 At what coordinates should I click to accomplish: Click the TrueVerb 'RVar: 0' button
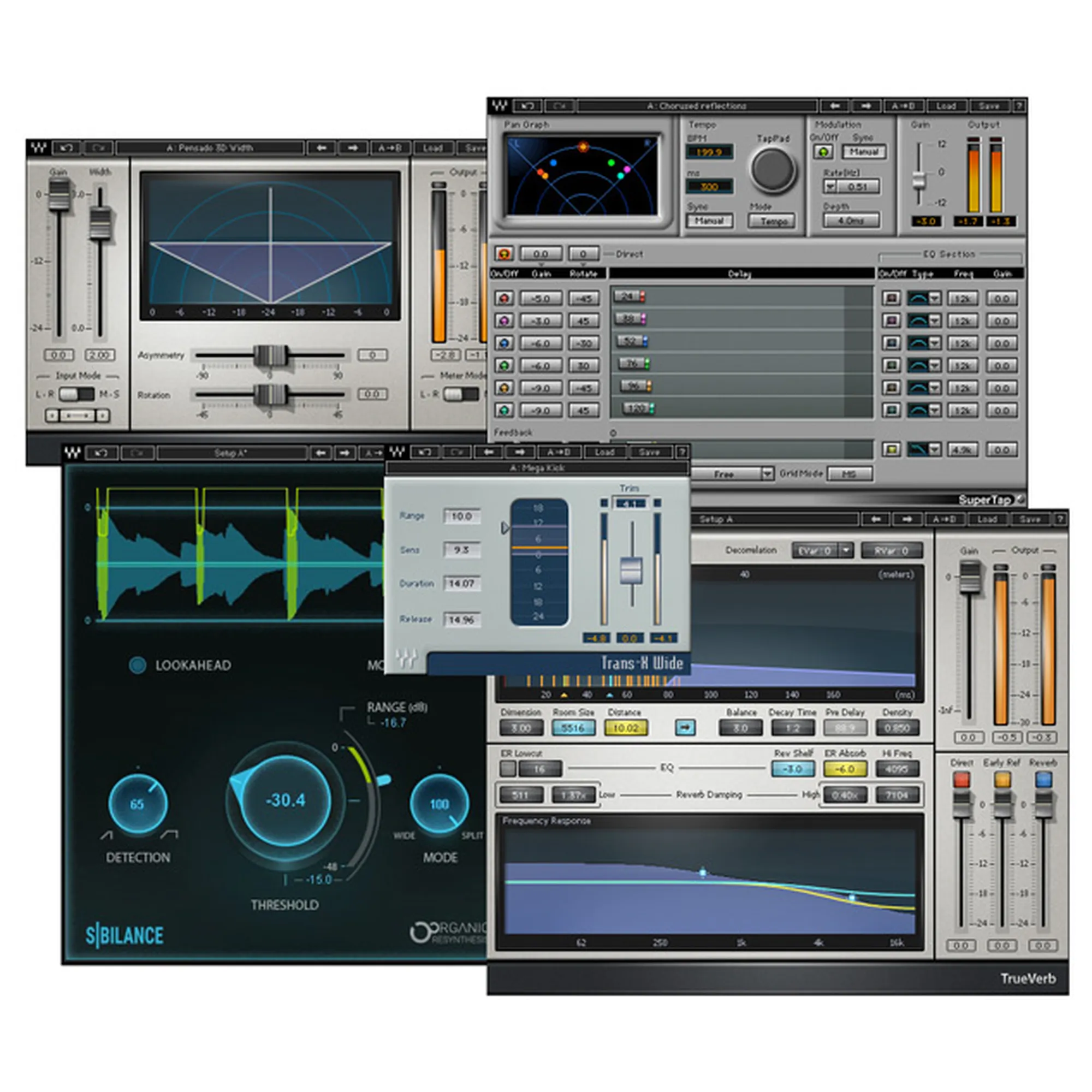click(892, 550)
